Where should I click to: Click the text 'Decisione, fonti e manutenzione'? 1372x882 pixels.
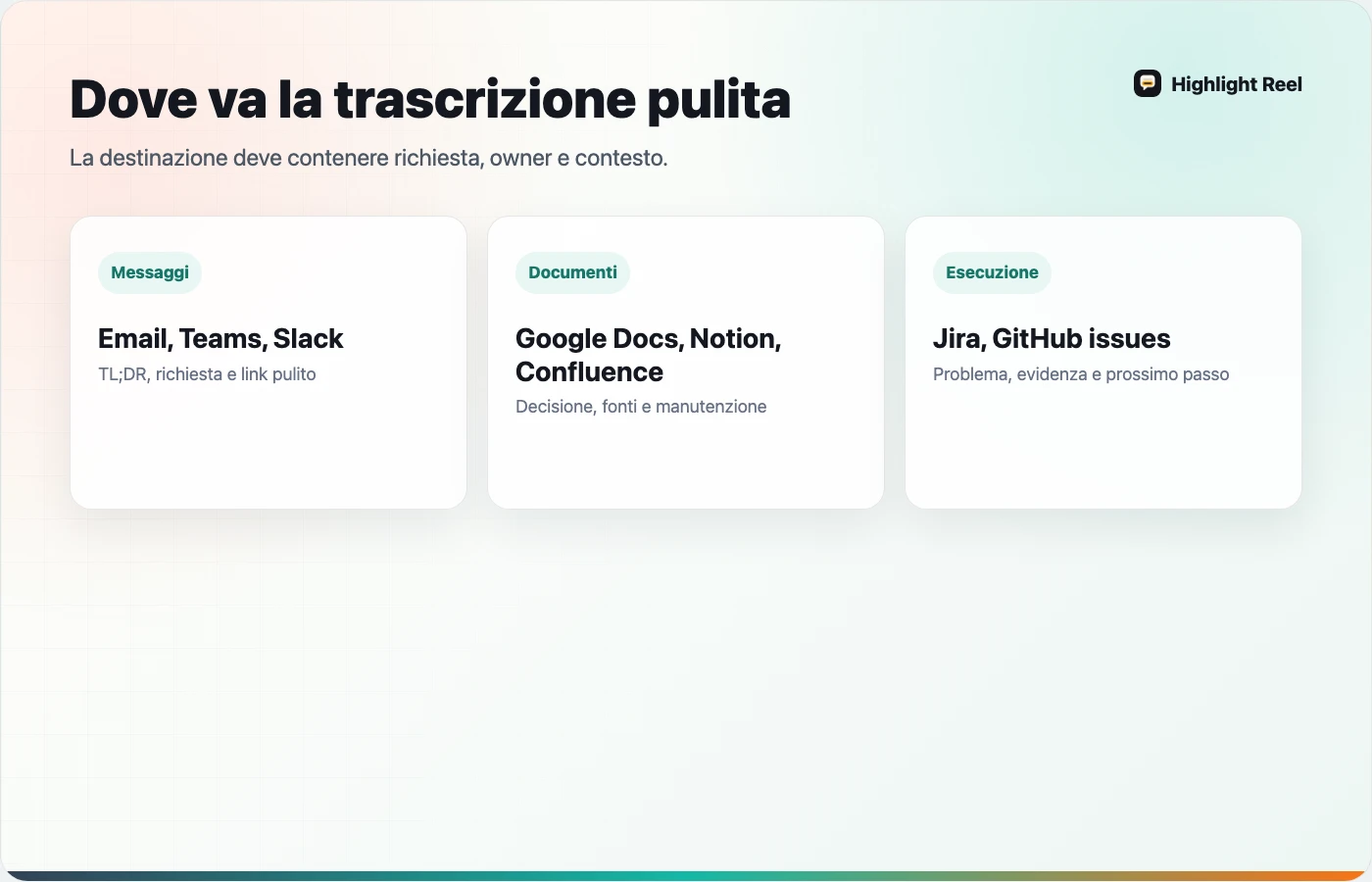click(641, 407)
